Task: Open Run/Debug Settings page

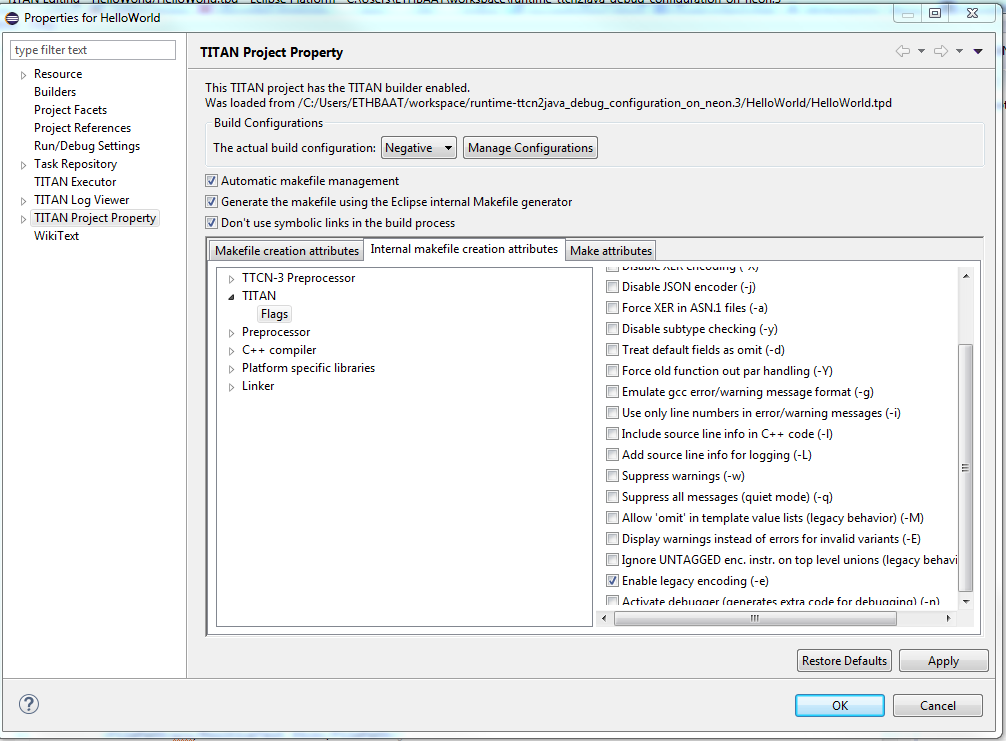Action: click(87, 146)
